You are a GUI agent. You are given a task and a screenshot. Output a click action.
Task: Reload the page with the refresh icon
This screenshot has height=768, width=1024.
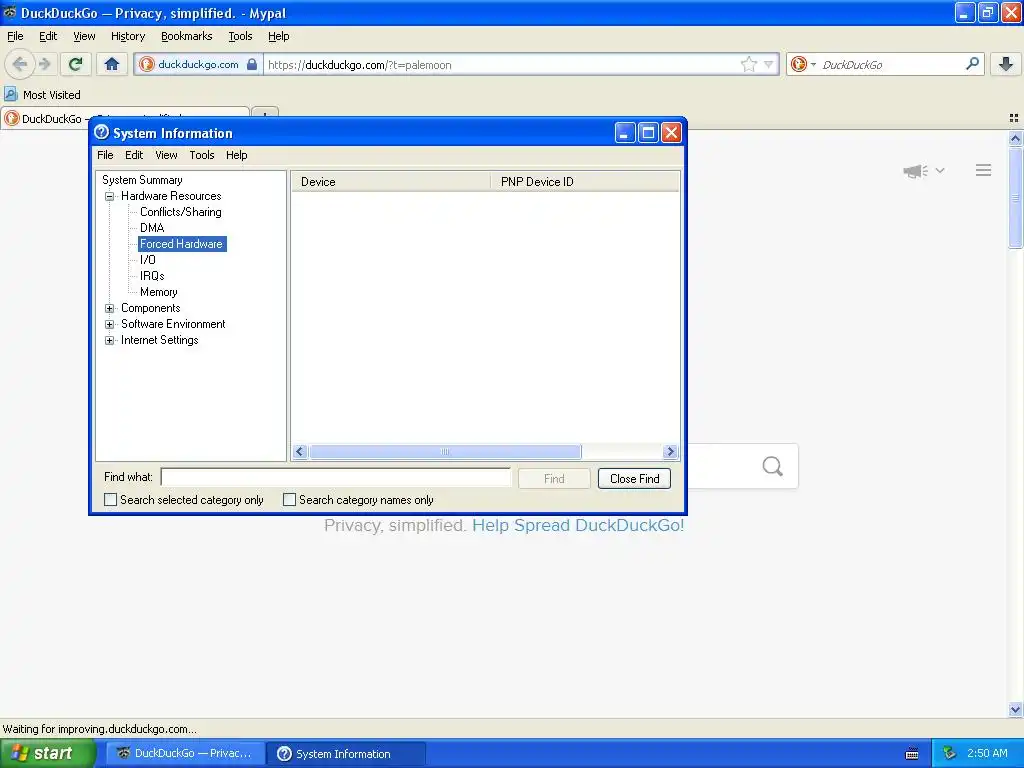[x=76, y=64]
